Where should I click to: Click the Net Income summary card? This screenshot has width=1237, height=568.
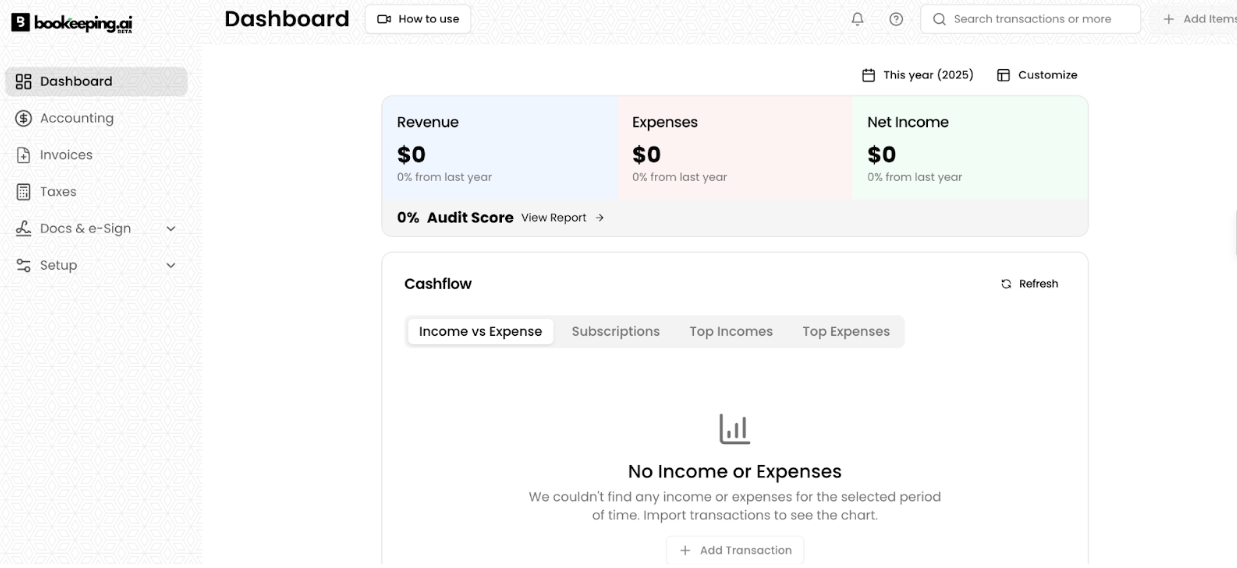970,148
